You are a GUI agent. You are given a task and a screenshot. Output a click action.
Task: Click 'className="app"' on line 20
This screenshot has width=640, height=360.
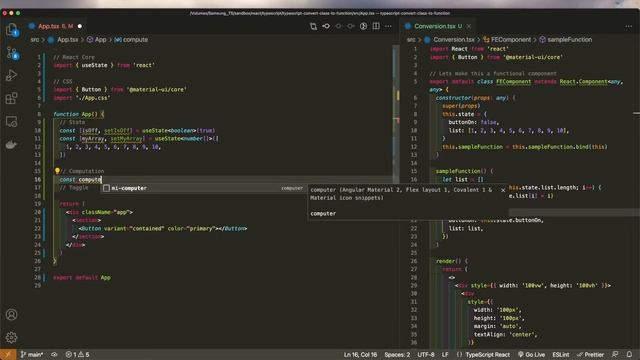coord(105,212)
